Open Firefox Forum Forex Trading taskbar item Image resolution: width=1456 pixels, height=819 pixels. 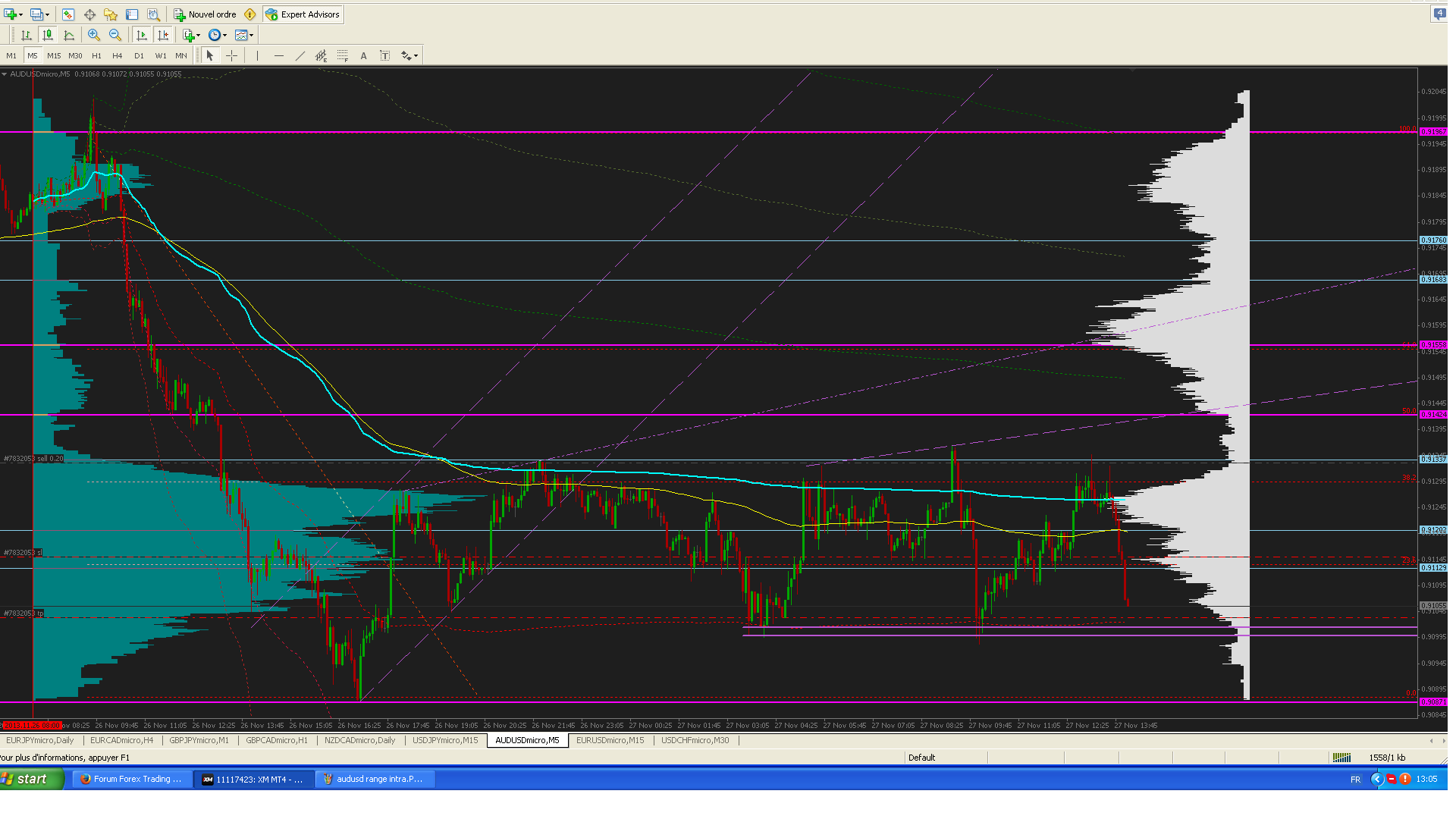pos(130,779)
